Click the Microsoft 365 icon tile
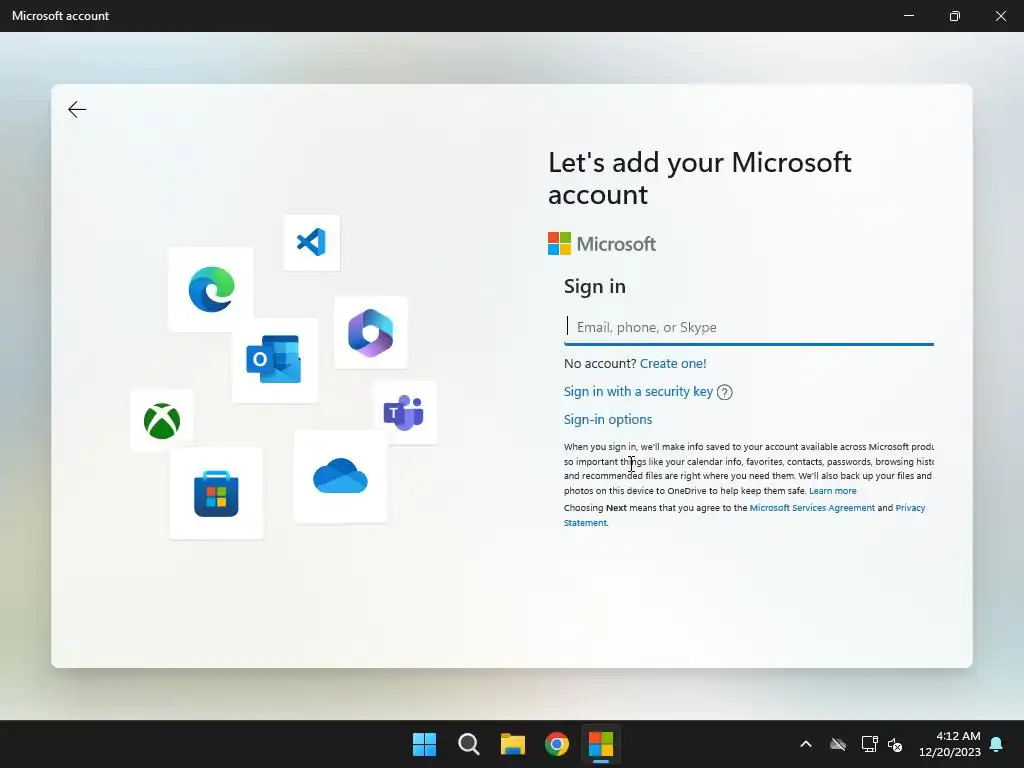Viewport: 1024px width, 768px height. (x=371, y=332)
